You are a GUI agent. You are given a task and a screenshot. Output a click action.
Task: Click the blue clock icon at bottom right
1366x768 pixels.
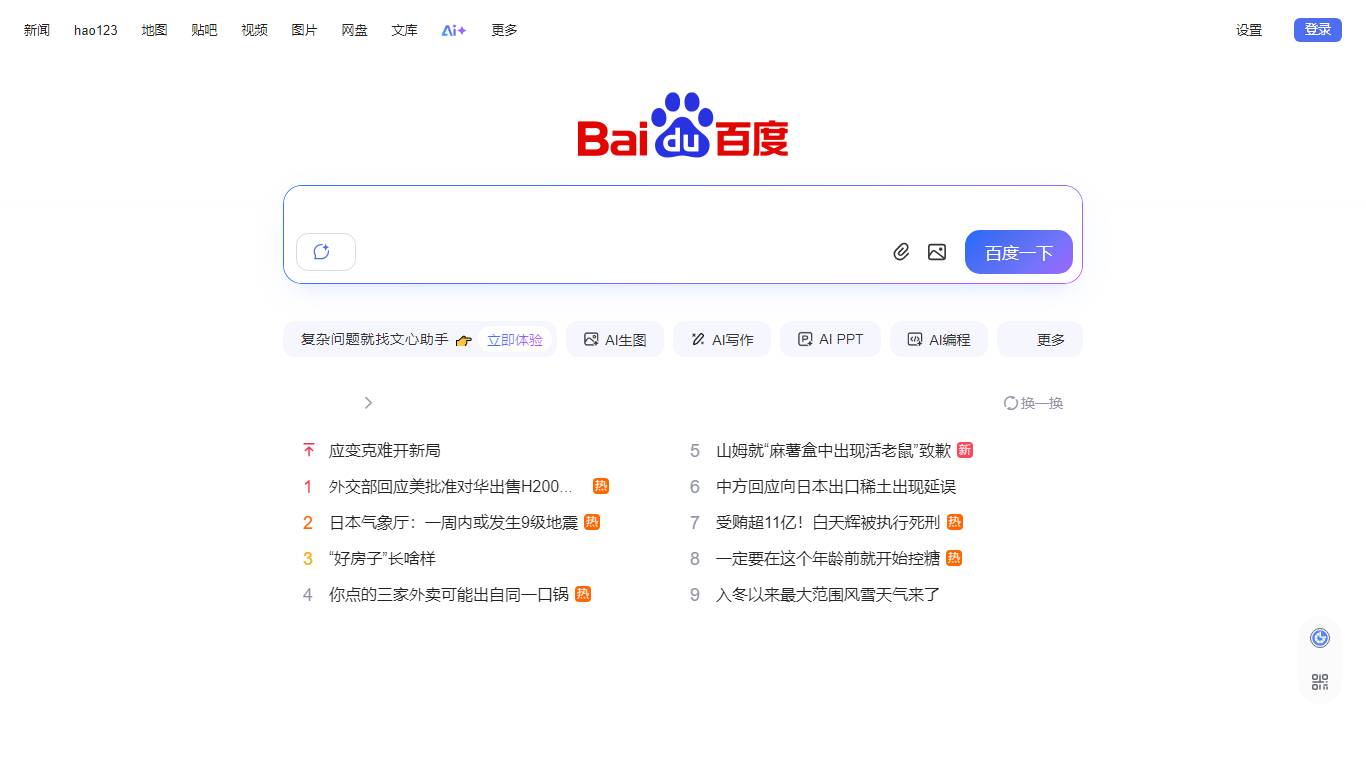point(1319,637)
